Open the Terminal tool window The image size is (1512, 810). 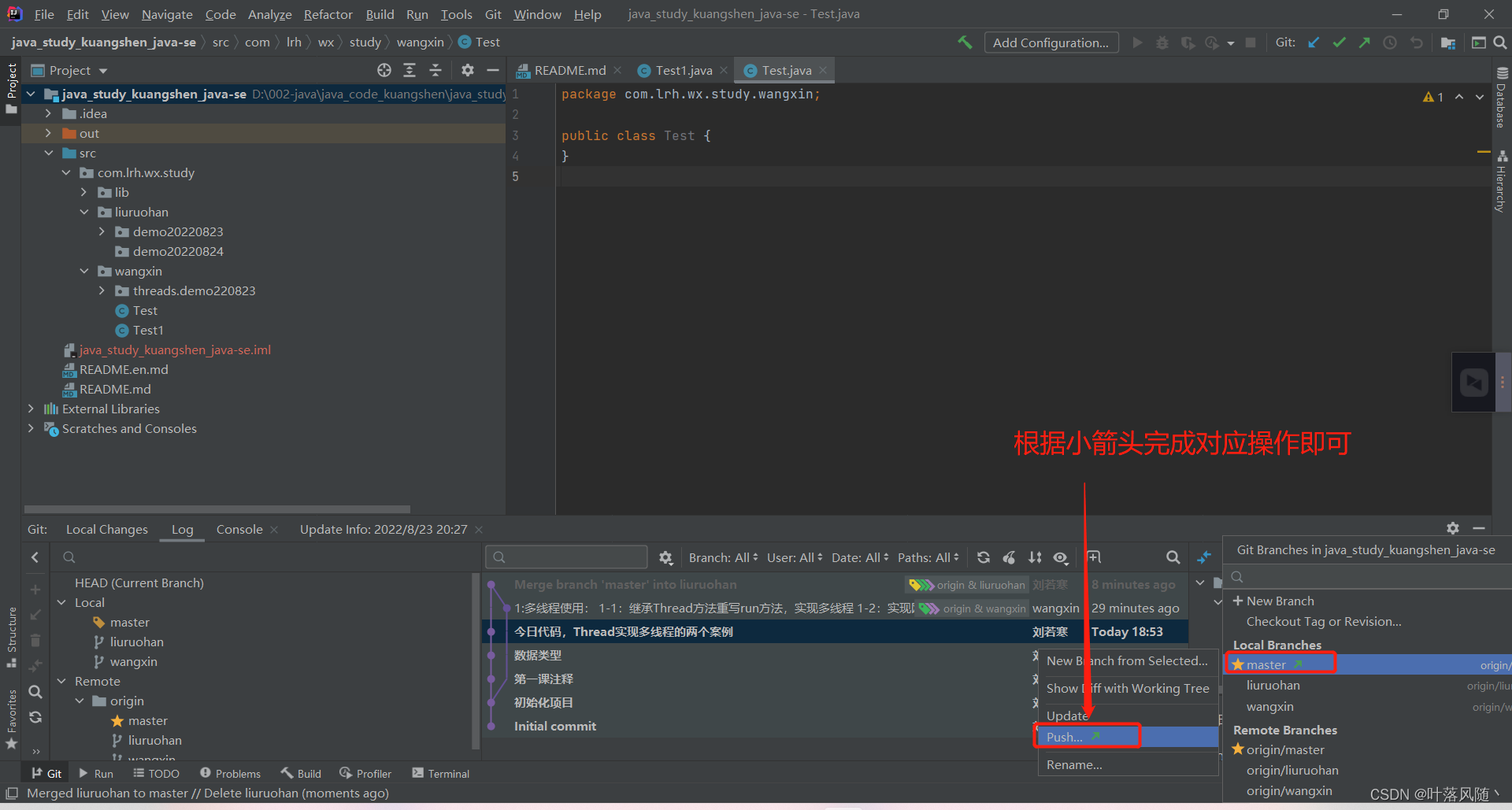pyautogui.click(x=440, y=774)
